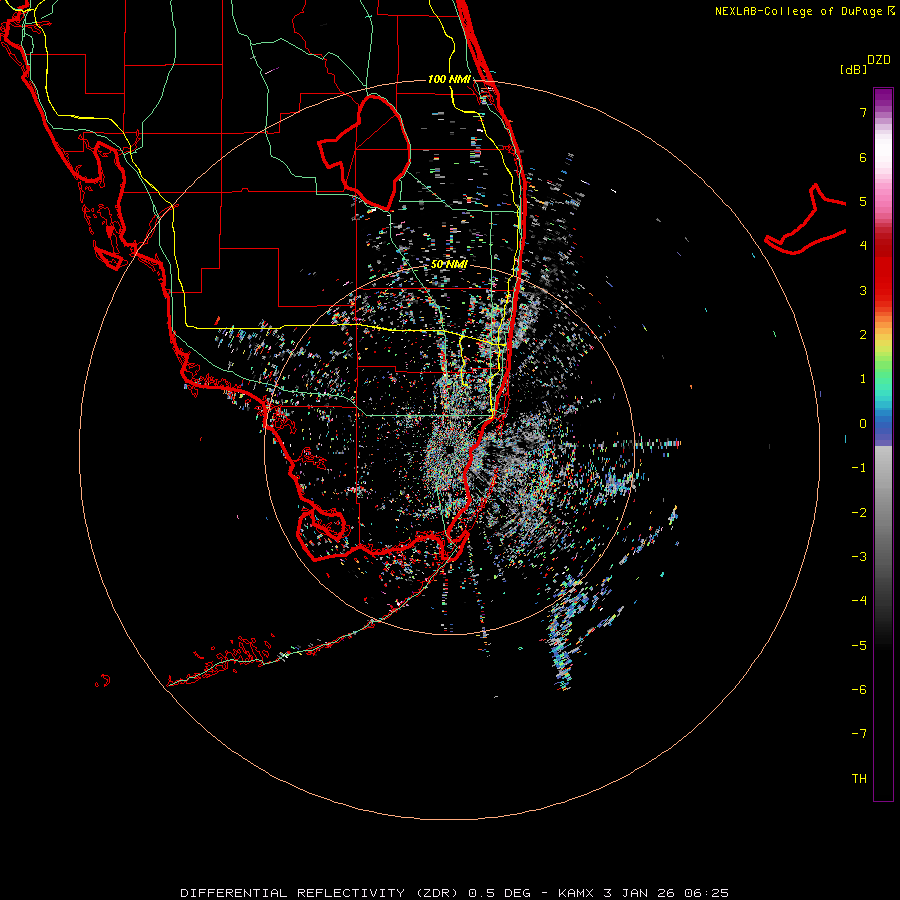Click the color scale value 3
The width and height of the screenshot is (900, 900).
863,290
